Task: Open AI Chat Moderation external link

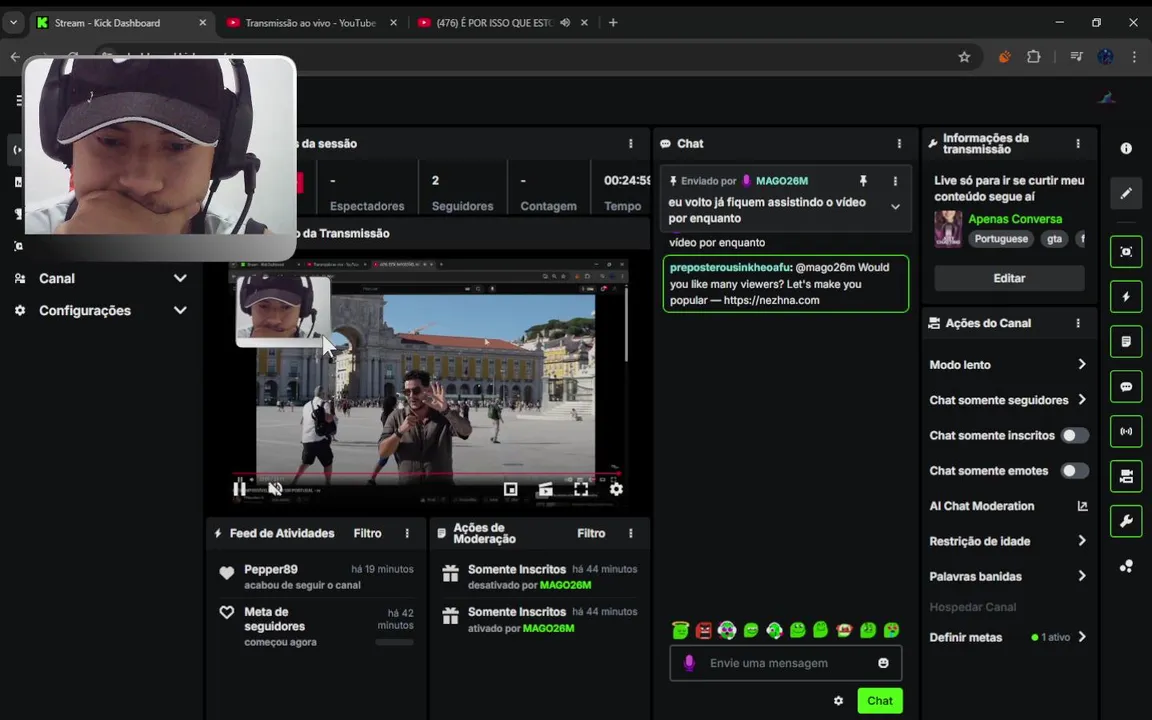Action: (x=1082, y=506)
